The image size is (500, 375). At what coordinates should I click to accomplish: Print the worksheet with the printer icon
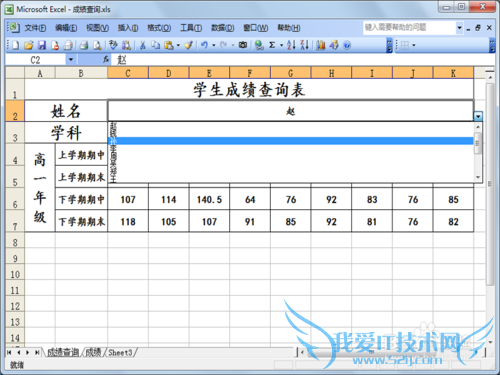[x=84, y=45]
